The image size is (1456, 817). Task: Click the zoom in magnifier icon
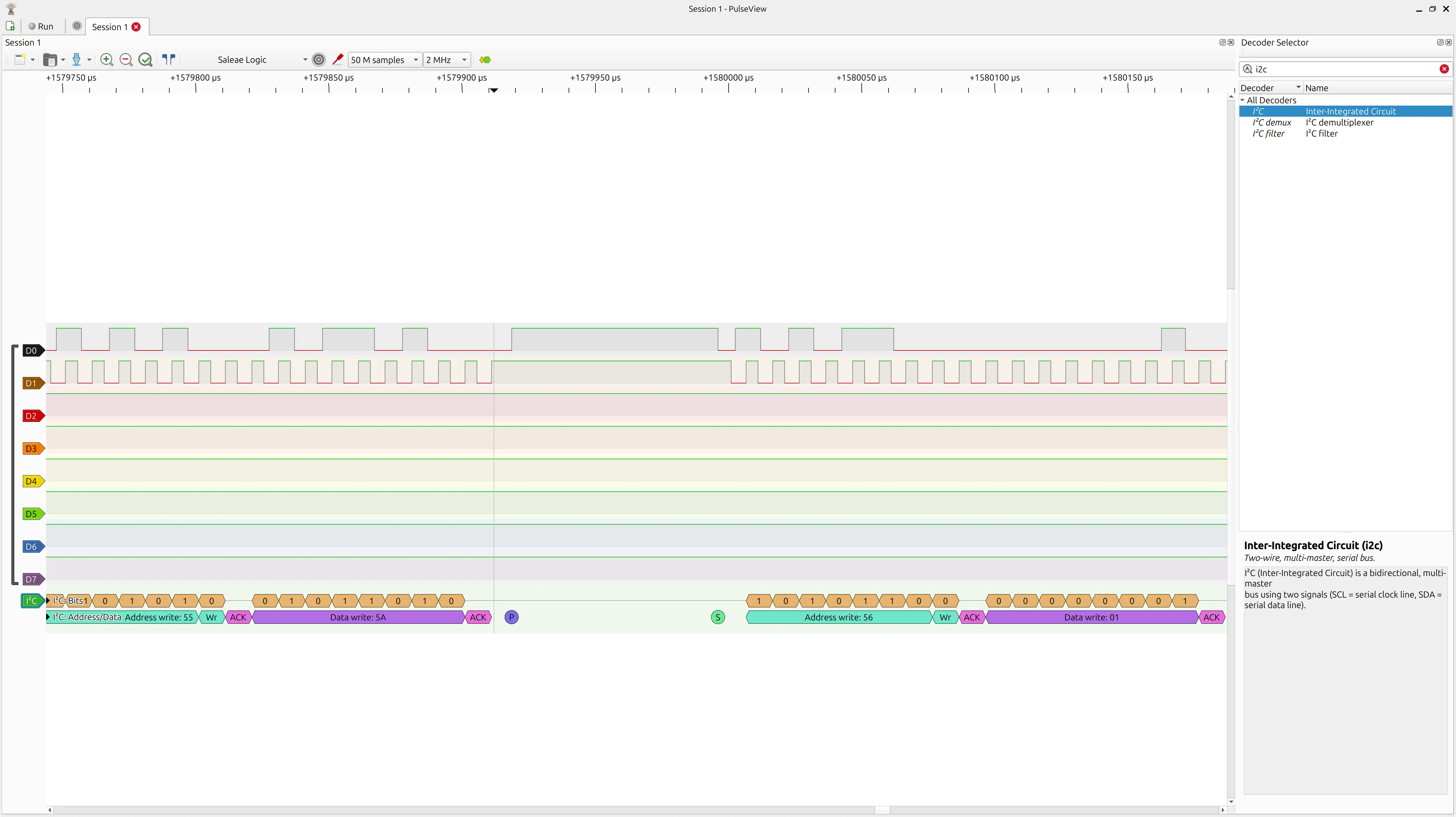click(106, 60)
